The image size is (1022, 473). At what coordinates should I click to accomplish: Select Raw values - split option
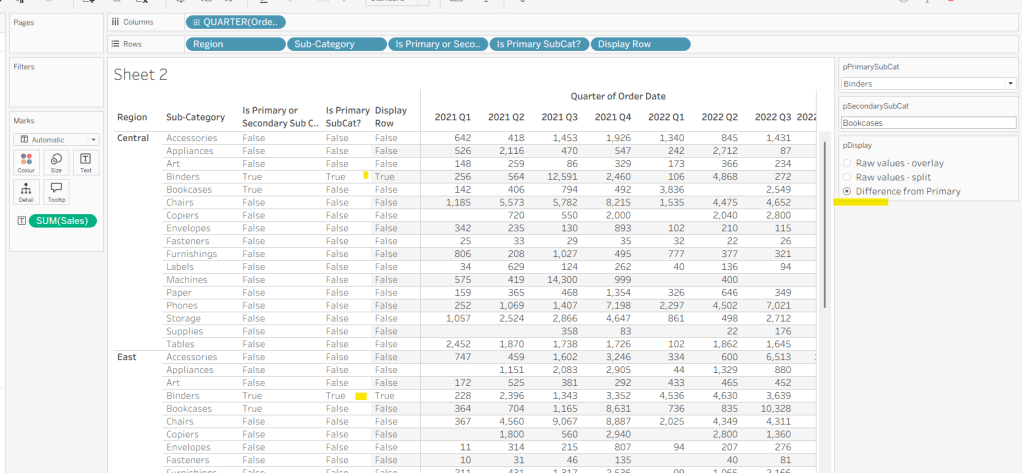(848, 176)
